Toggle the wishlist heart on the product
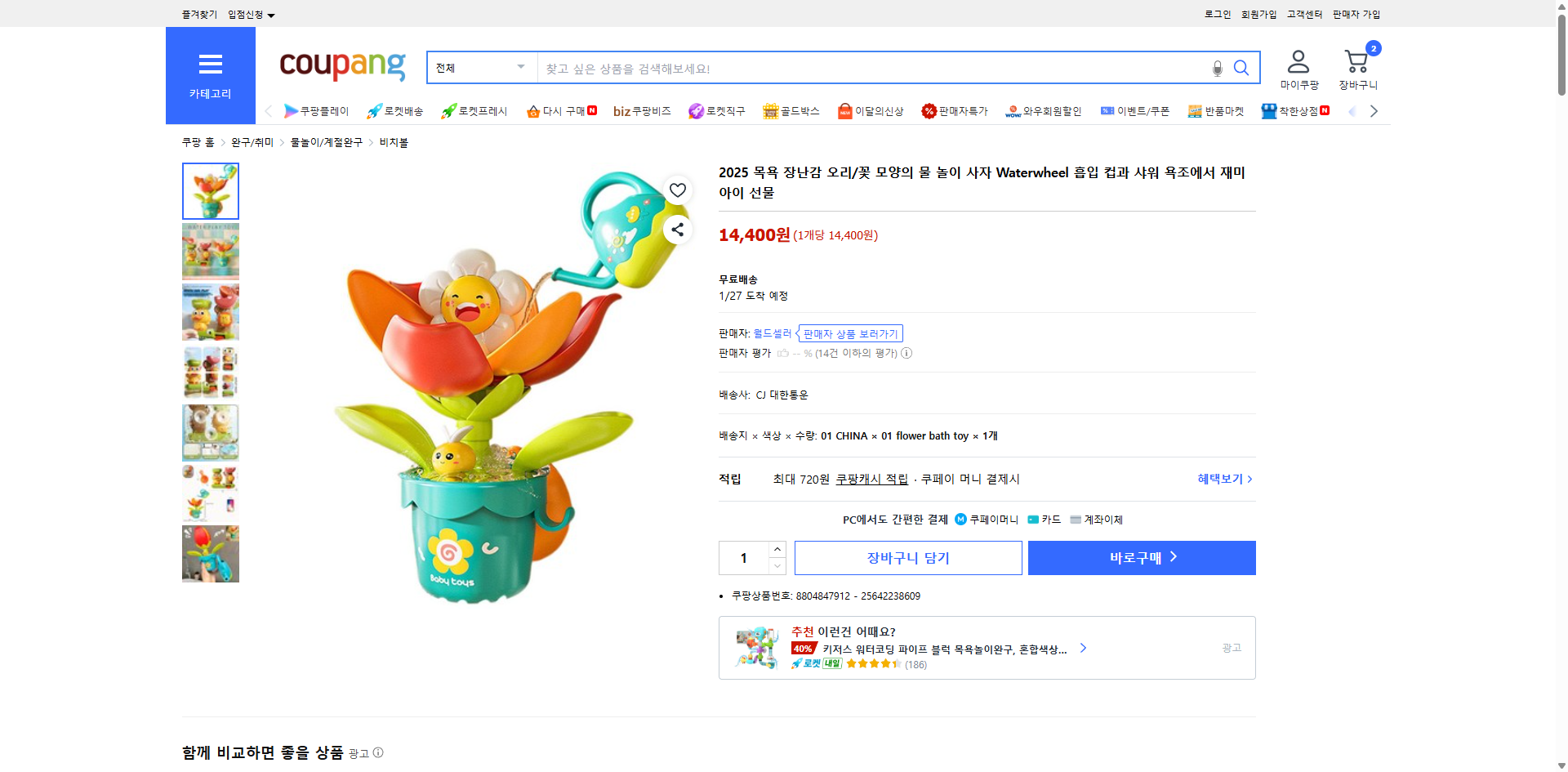This screenshot has width=1568, height=772. (x=677, y=190)
